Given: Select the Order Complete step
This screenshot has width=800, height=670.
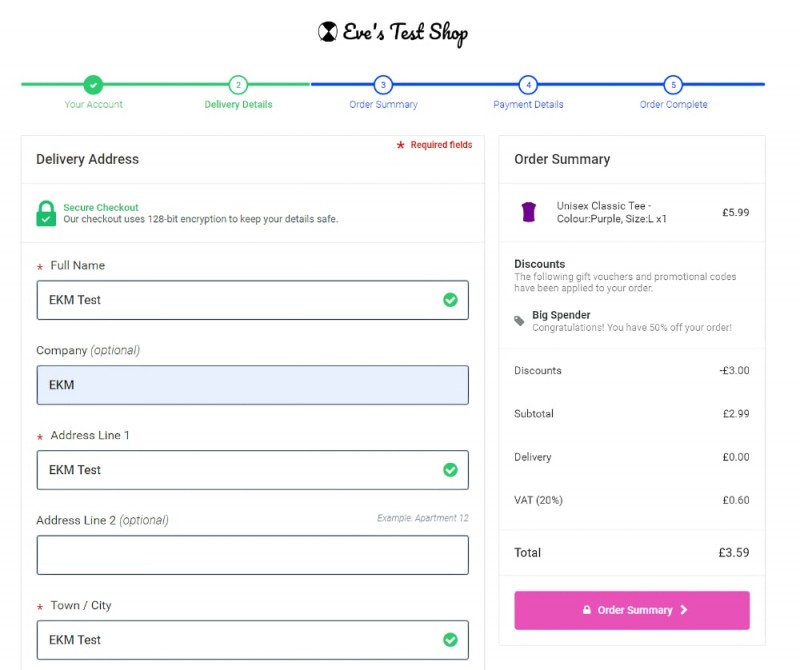Looking at the screenshot, I should coord(673,87).
